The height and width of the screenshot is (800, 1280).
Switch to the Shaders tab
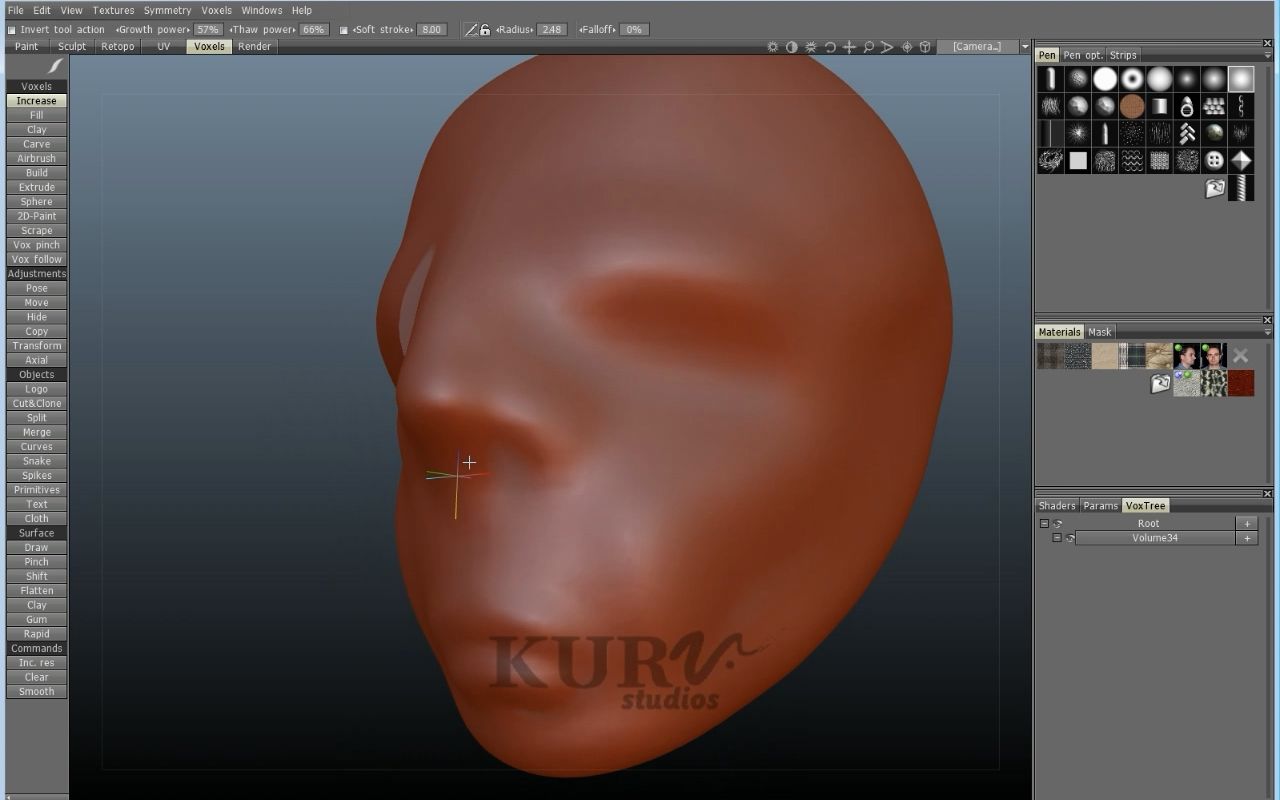point(1057,506)
